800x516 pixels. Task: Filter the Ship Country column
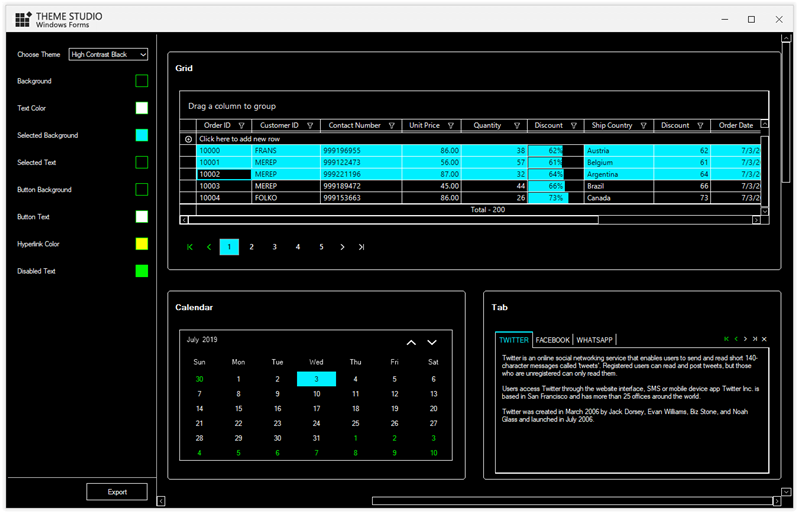tap(643, 126)
